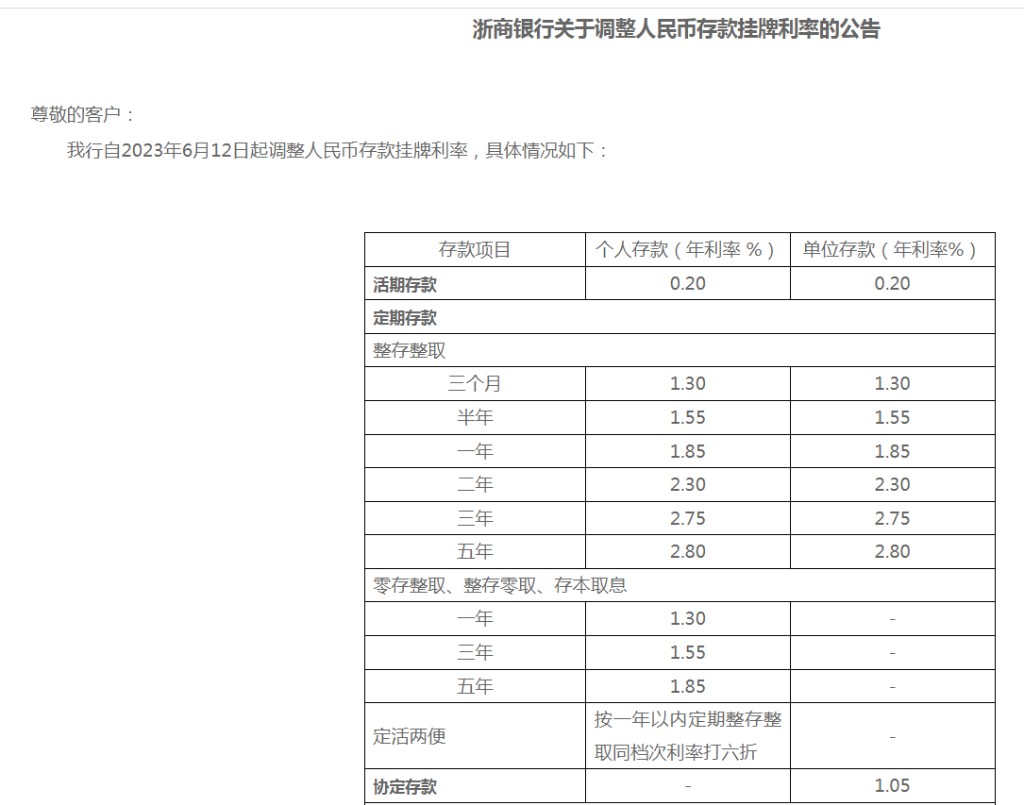Click the 活期存款 row label

pyautogui.click(x=405, y=285)
